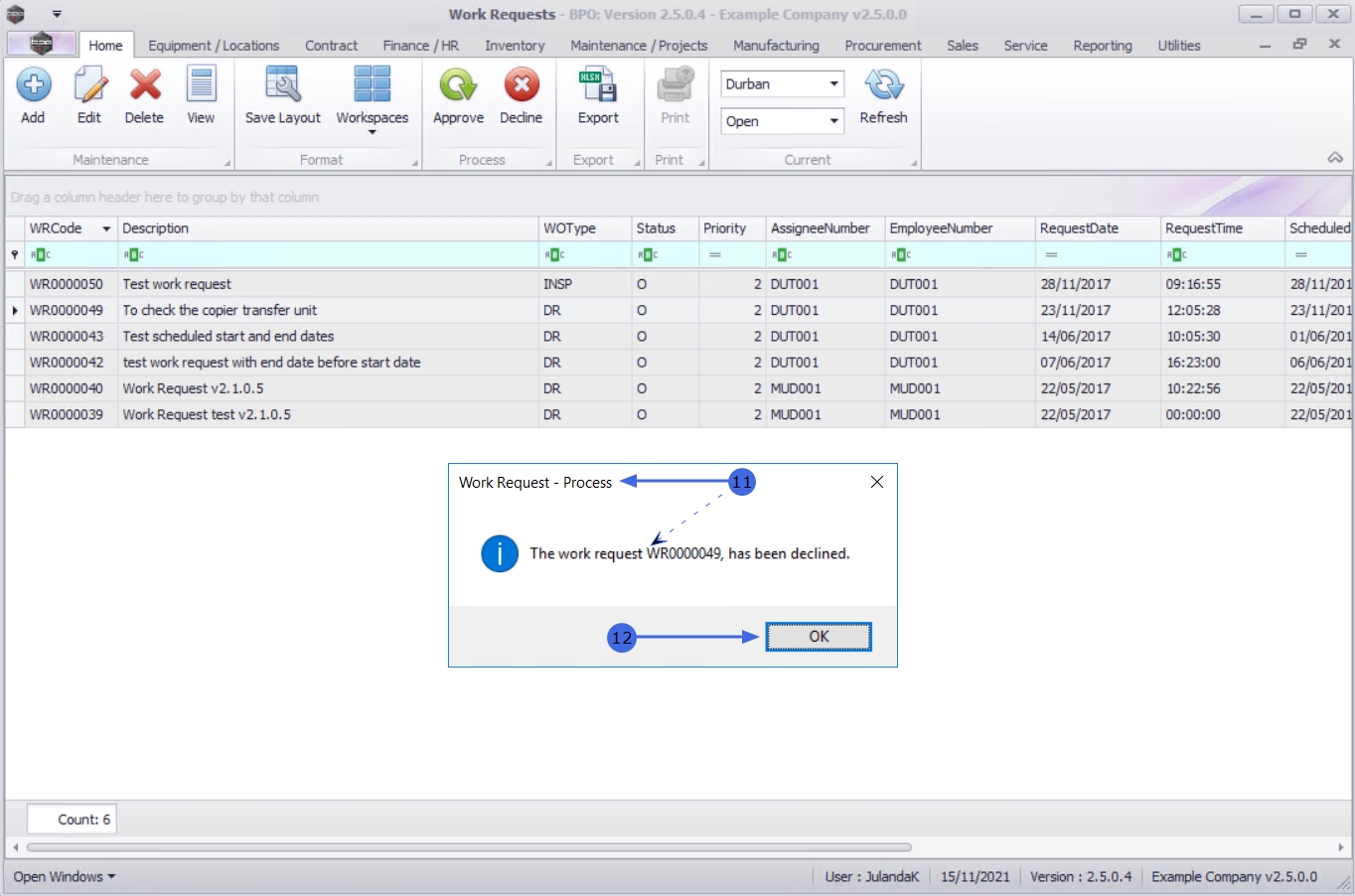Click the Description filter row field

pyautogui.click(x=328, y=255)
